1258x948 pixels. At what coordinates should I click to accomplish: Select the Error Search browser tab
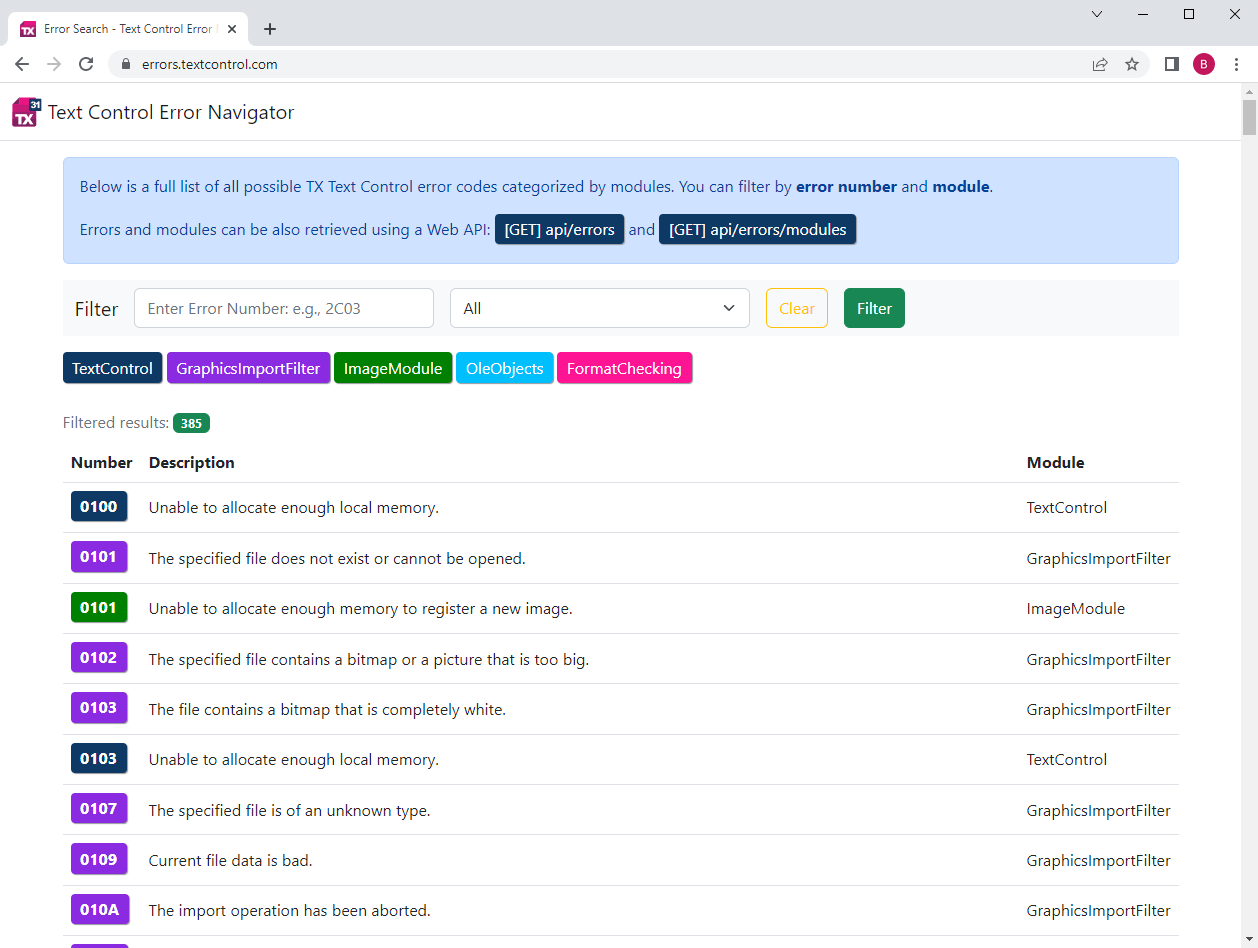(x=127, y=29)
